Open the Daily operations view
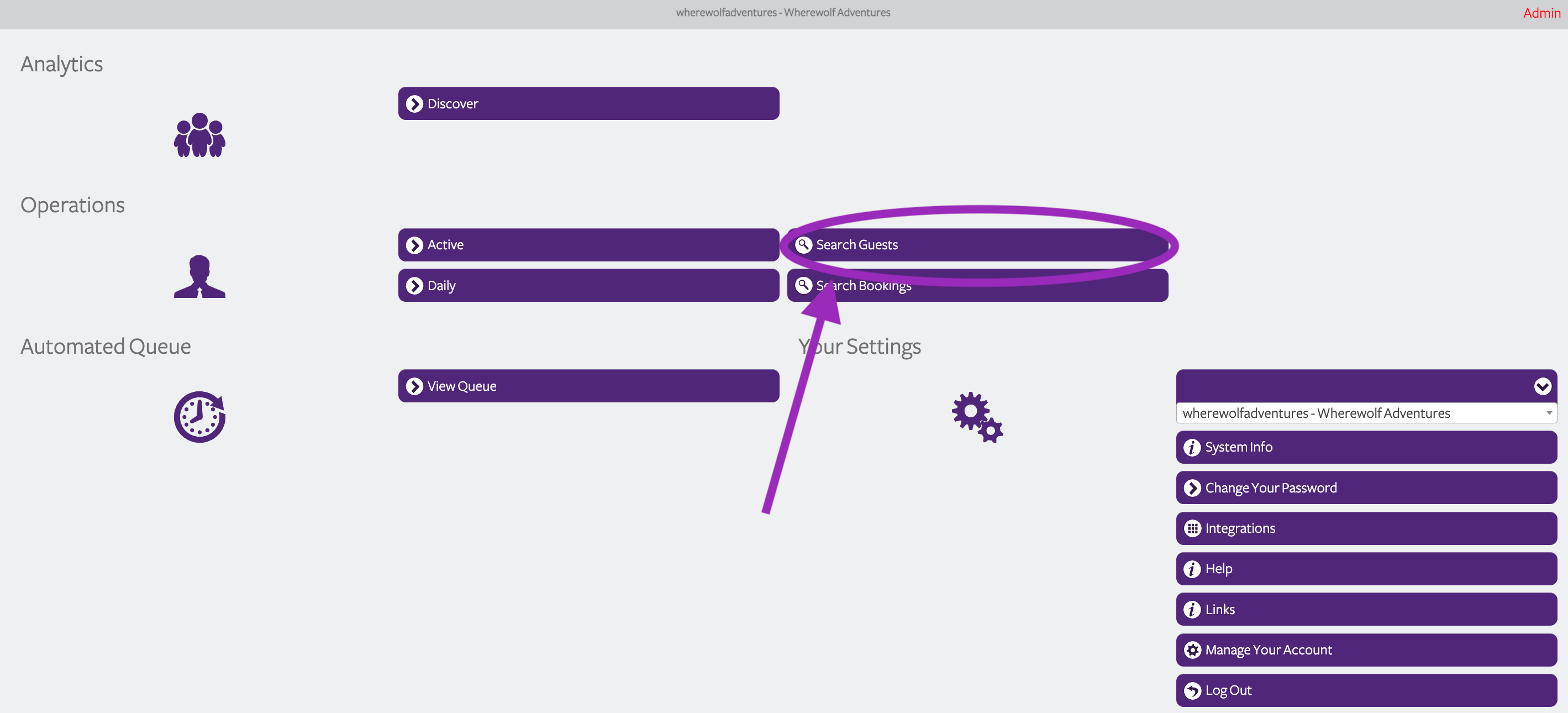This screenshot has width=1568, height=713. pos(588,286)
